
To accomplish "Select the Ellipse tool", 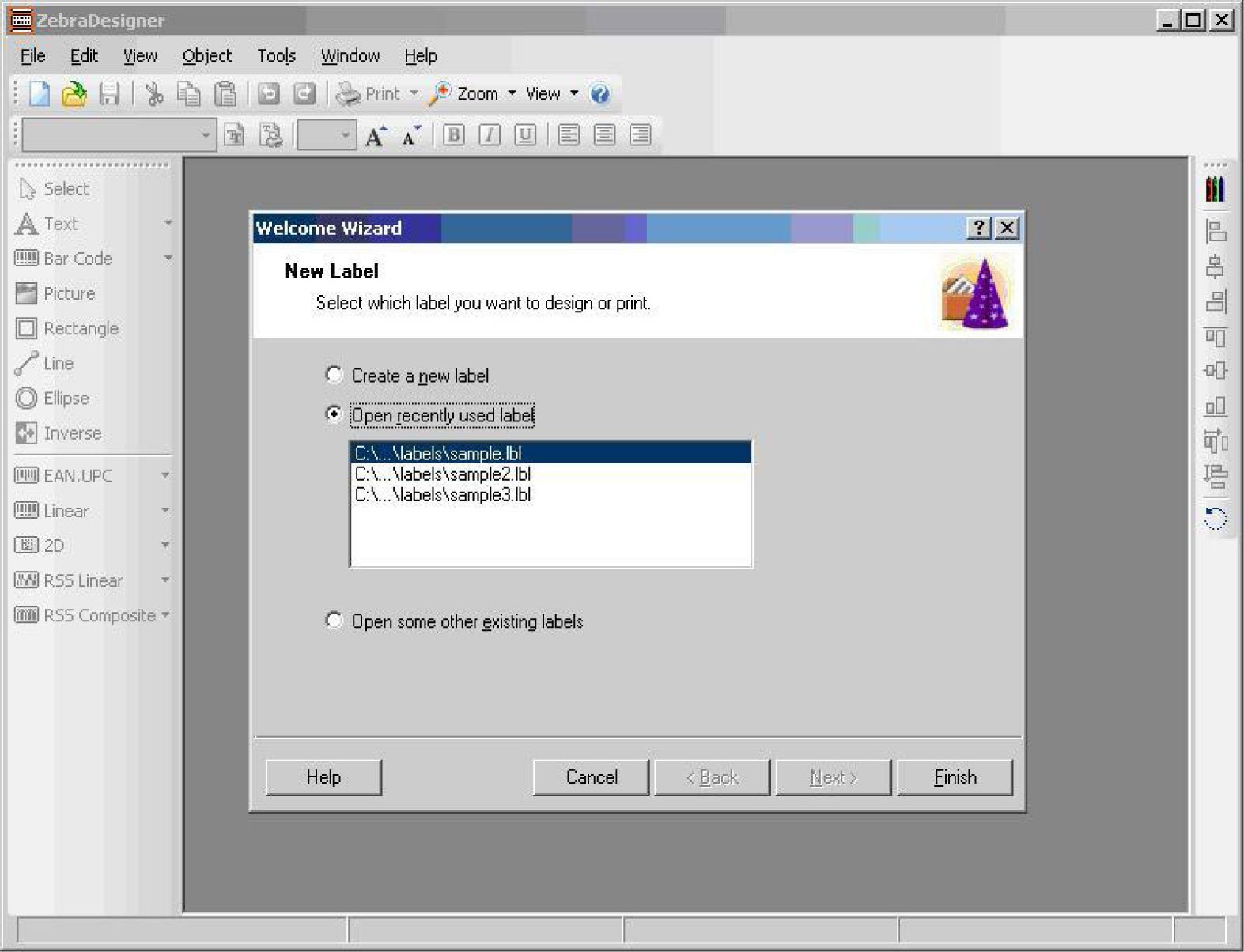I will click(x=52, y=399).
